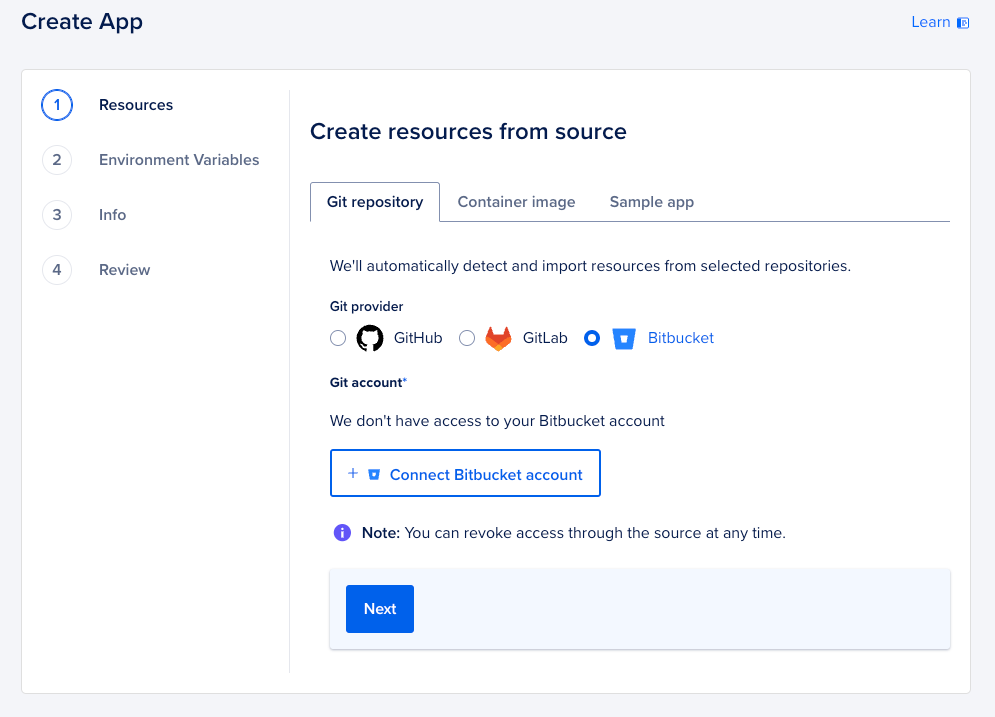Click the Bitbucket bucket logo beside the radio
The height and width of the screenshot is (717, 995).
pyautogui.click(x=624, y=339)
